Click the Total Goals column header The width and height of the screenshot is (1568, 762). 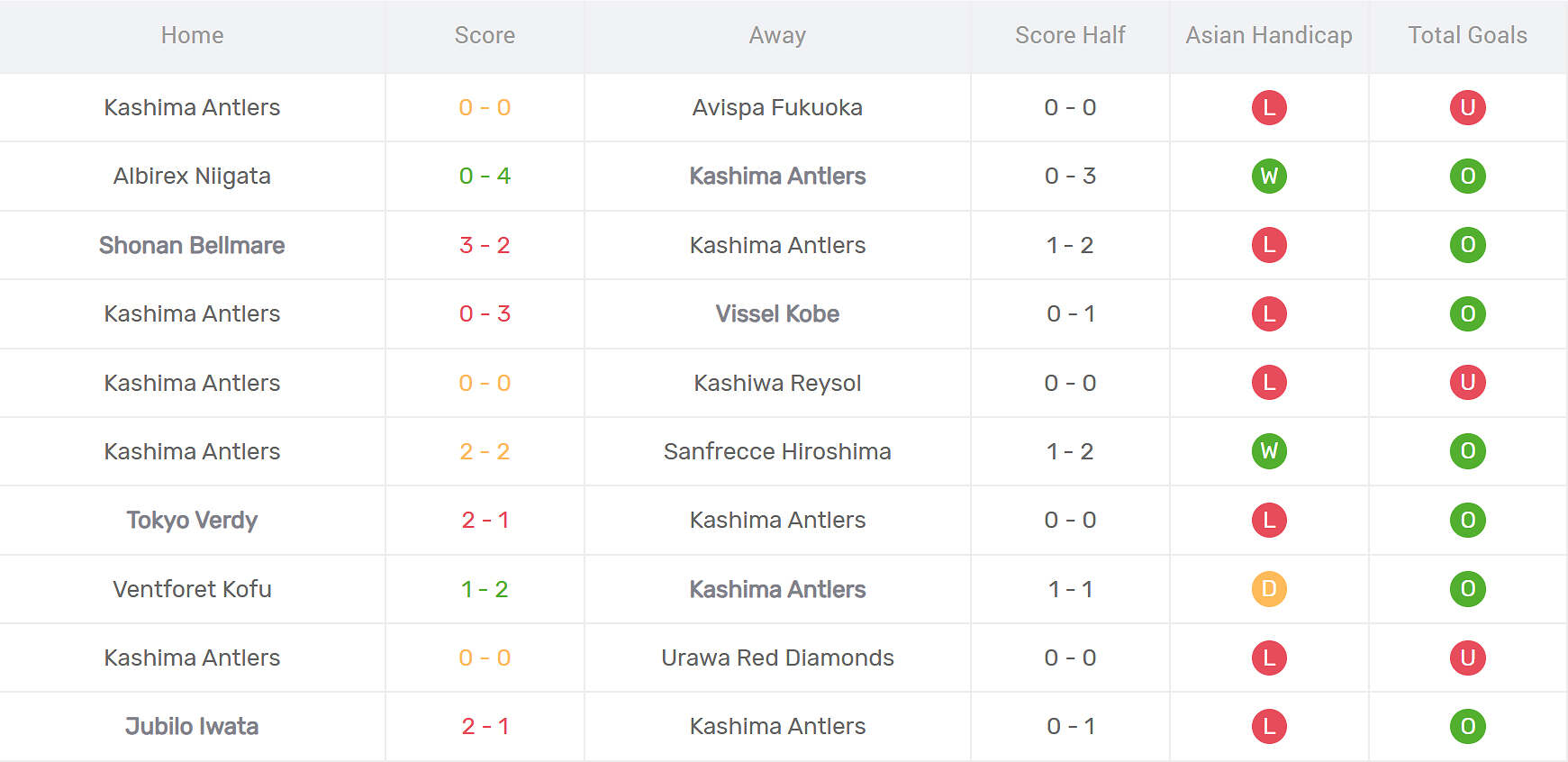point(1467,35)
